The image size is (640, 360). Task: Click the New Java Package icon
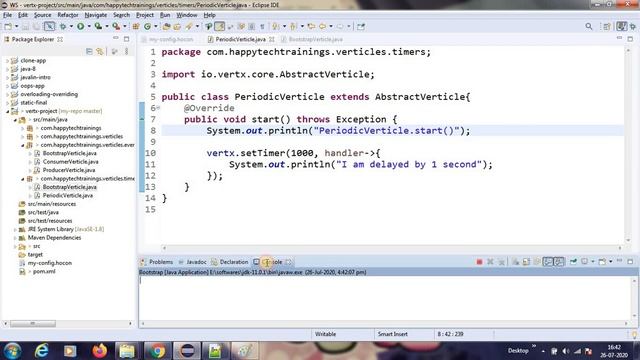pos(136,27)
